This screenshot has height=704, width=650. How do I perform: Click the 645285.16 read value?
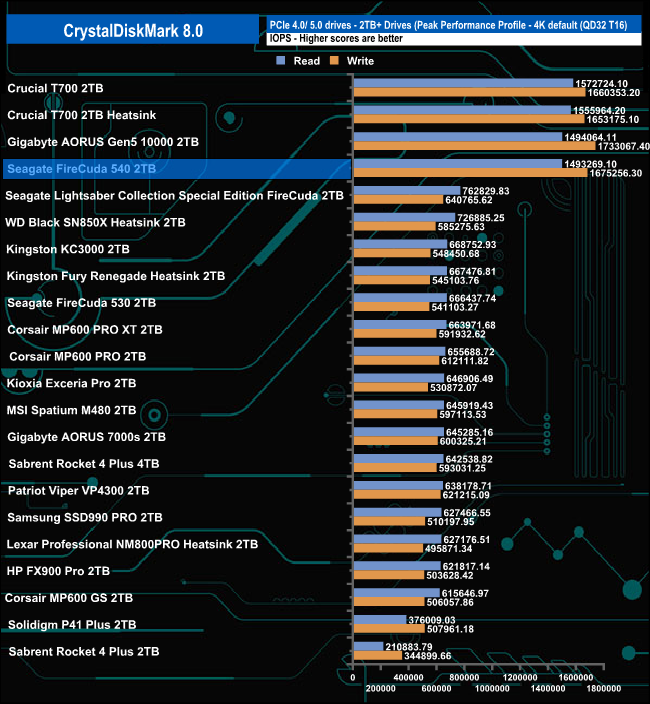point(470,432)
